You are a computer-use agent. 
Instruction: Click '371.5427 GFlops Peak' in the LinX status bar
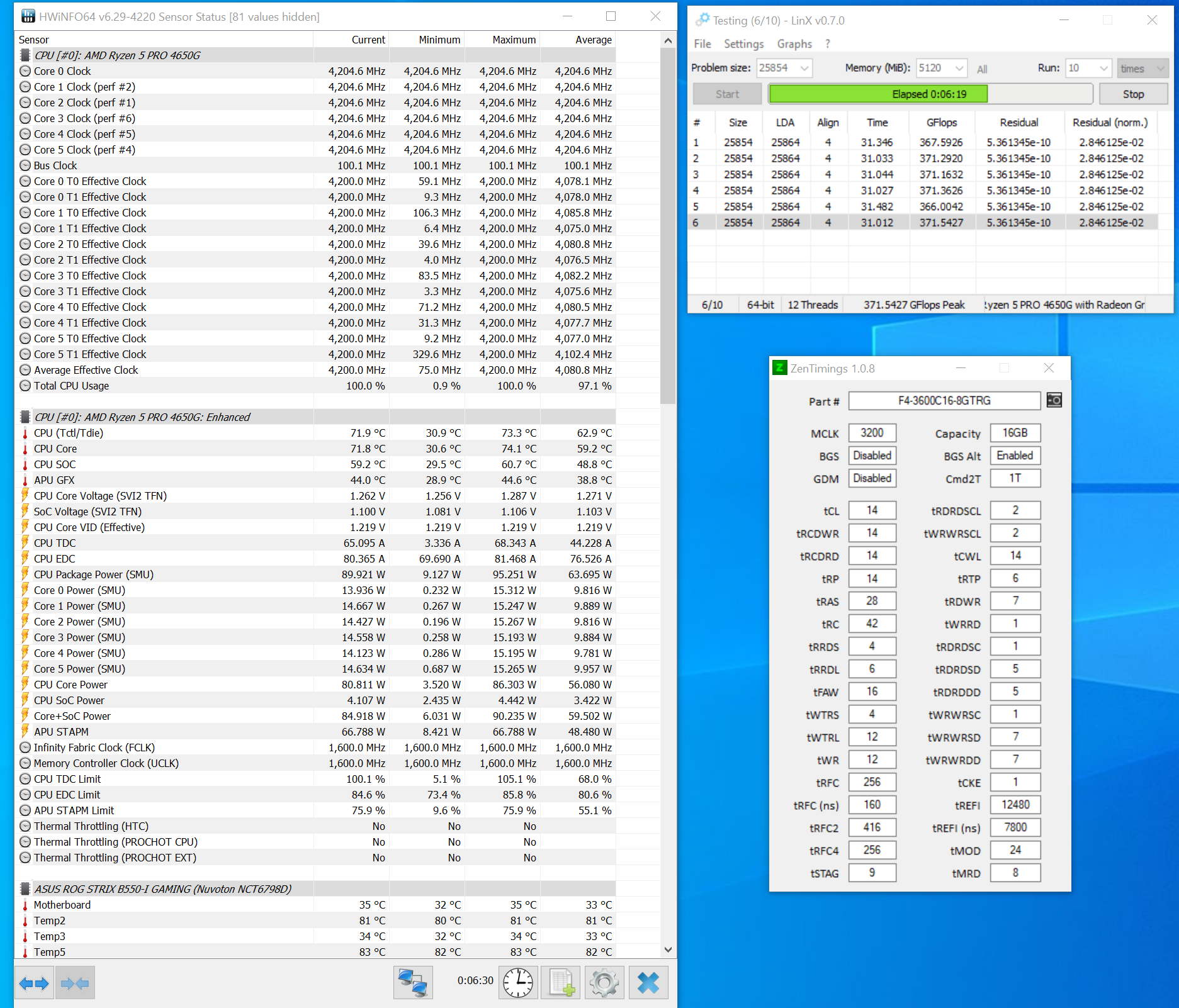coord(914,305)
